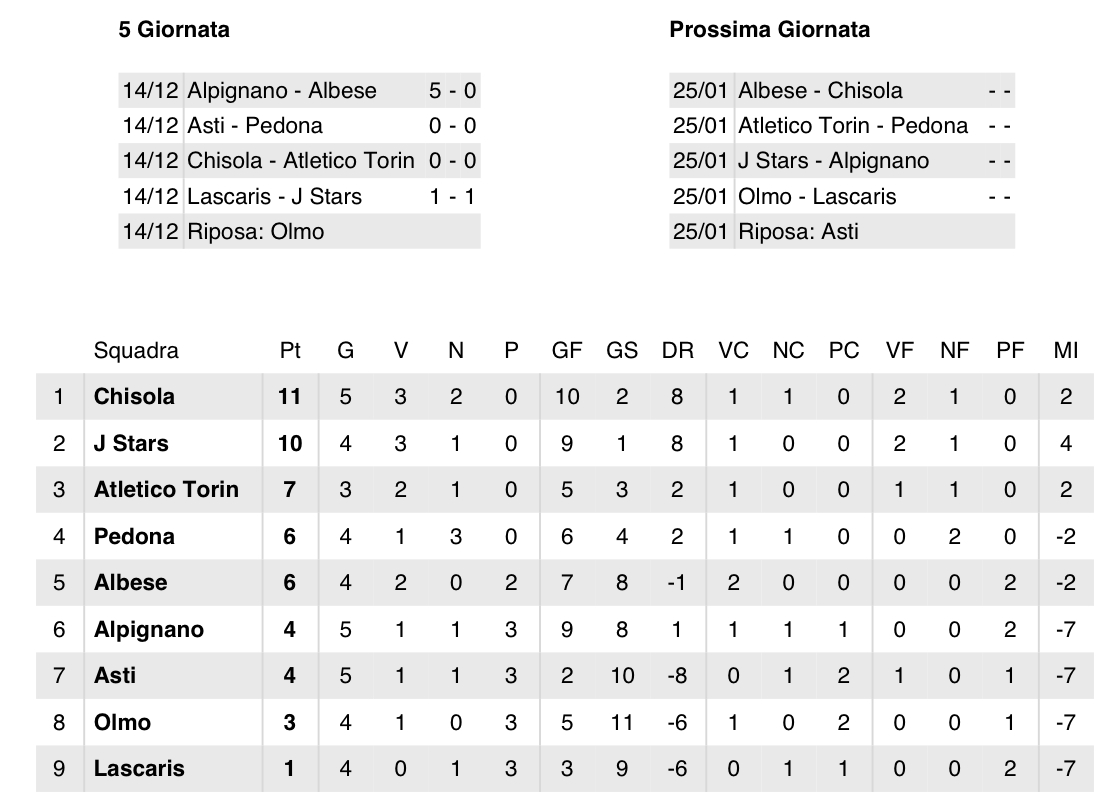This screenshot has height=796, width=1112.
Task: Click the Squadra column header
Action: [x=136, y=350]
